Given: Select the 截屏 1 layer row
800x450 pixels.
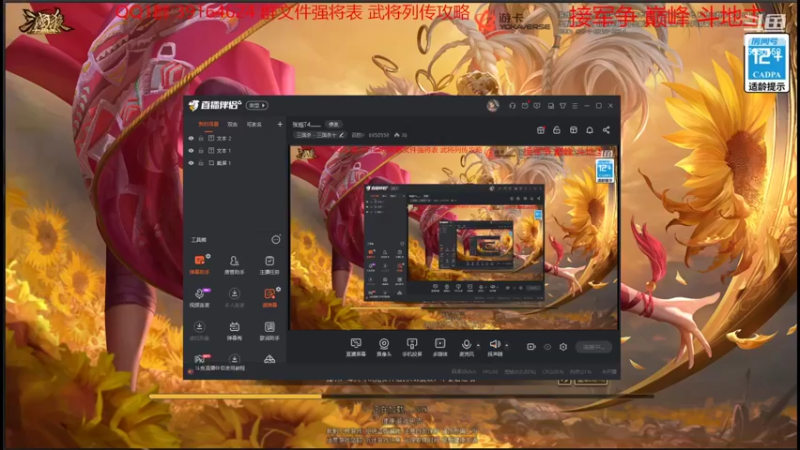Looking at the screenshot, I should [235, 163].
